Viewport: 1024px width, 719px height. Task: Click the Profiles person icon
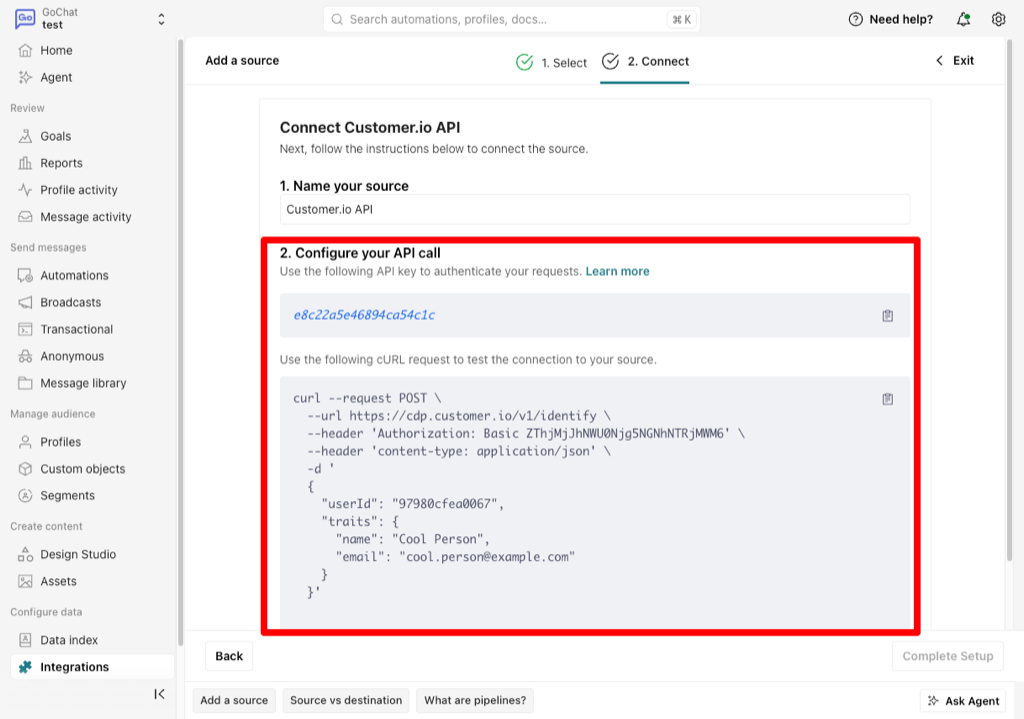(x=25, y=442)
